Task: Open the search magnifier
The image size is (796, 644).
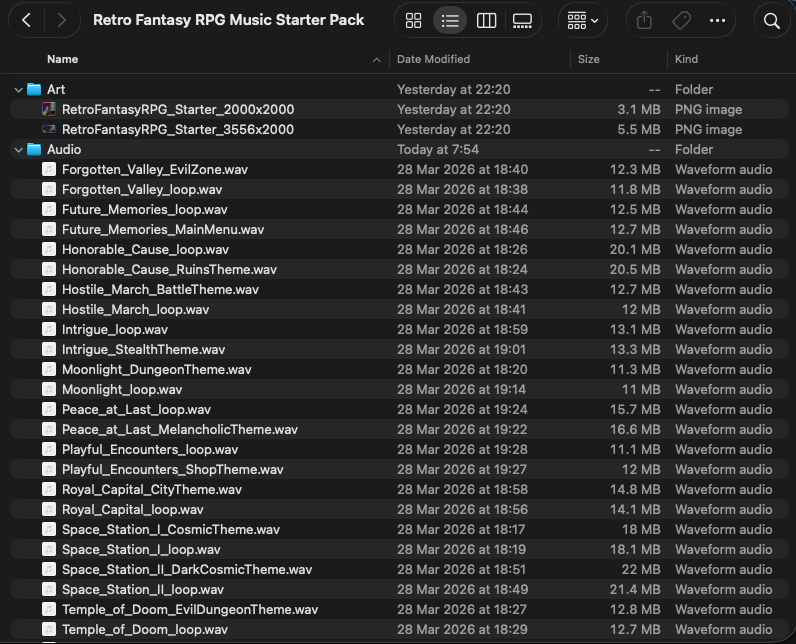Action: (771, 20)
